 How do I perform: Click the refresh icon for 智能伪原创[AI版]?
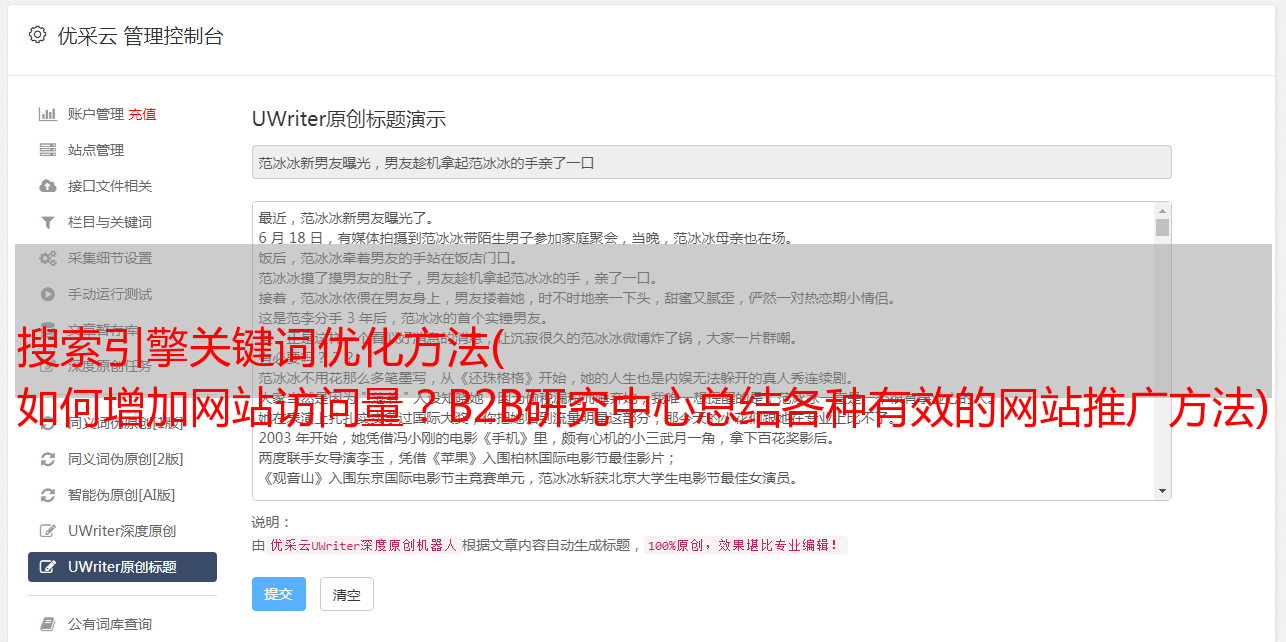(47, 495)
